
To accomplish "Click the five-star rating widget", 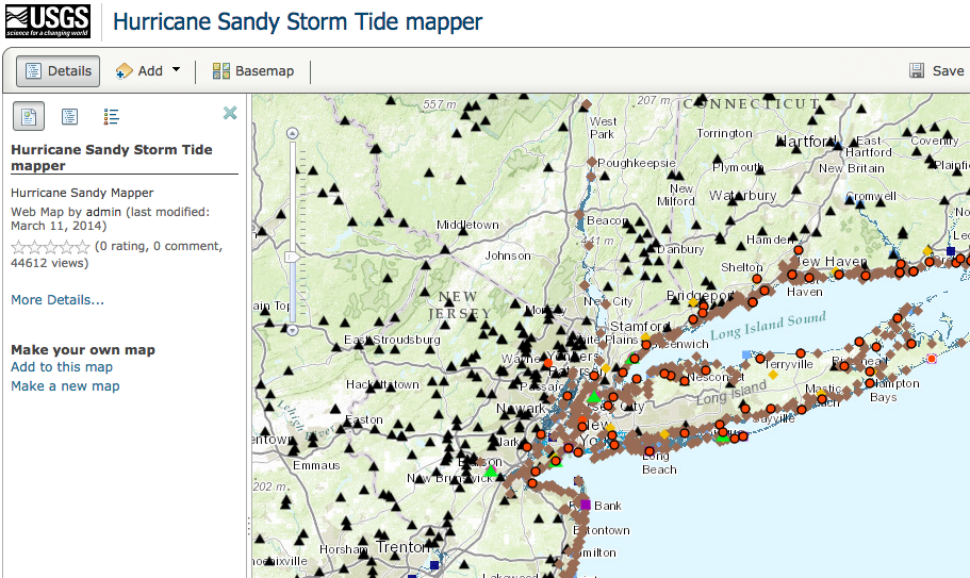I will click(x=50, y=247).
